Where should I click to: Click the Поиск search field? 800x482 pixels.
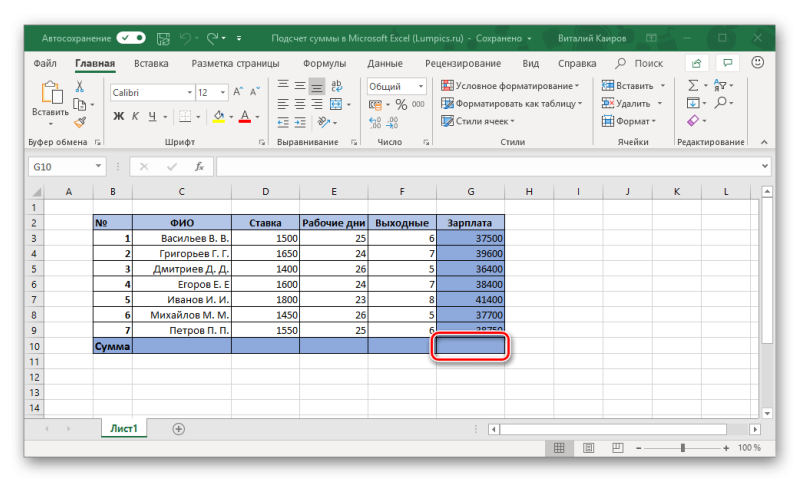point(639,63)
